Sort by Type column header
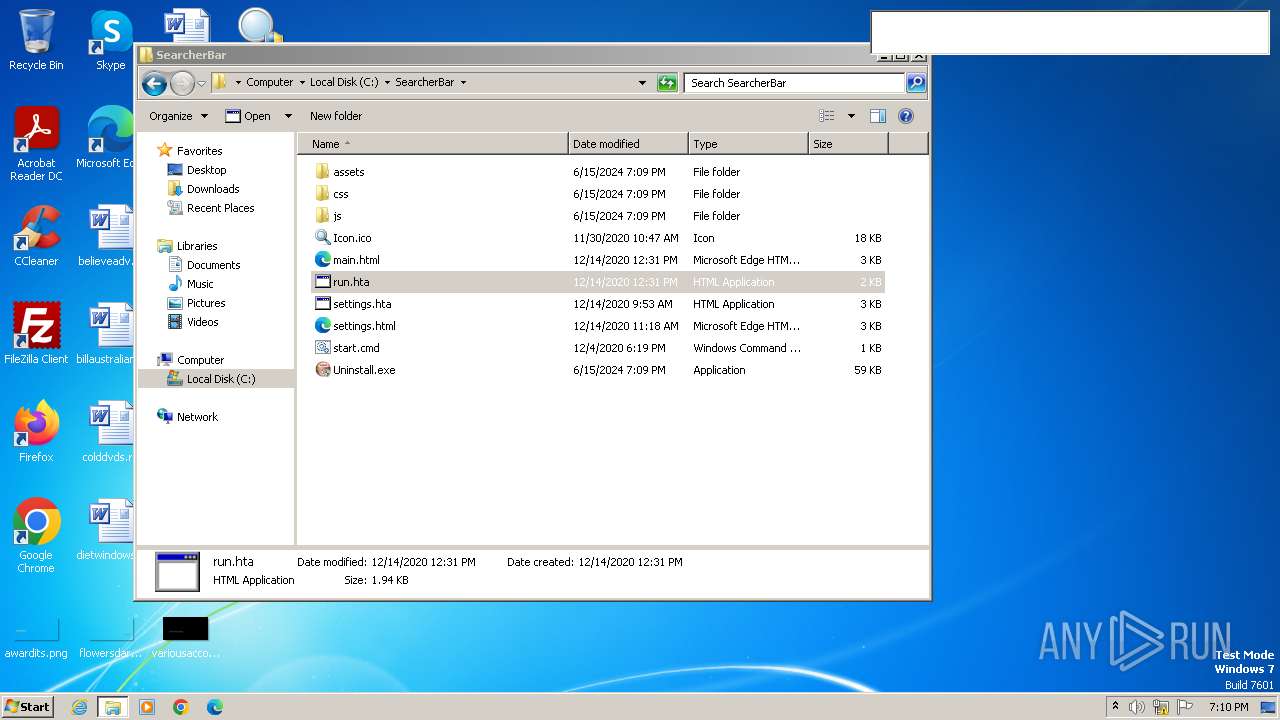Viewport: 1280px width, 720px height. [748, 144]
